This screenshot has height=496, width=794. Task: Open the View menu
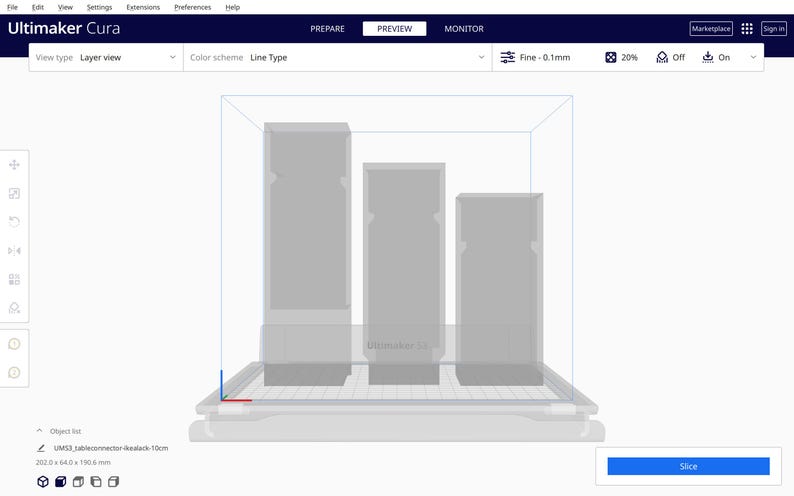point(65,7)
